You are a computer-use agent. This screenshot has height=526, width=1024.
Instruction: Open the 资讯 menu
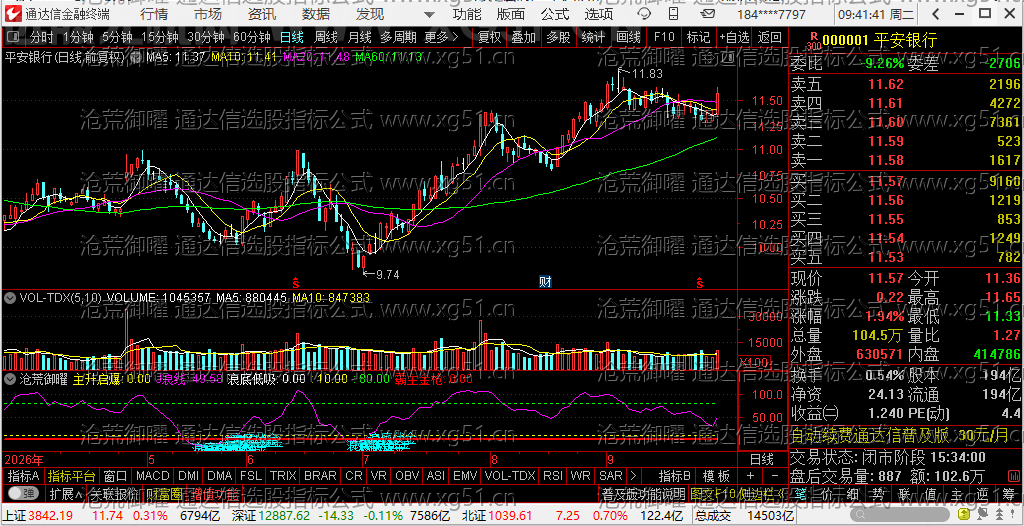pyautogui.click(x=262, y=14)
